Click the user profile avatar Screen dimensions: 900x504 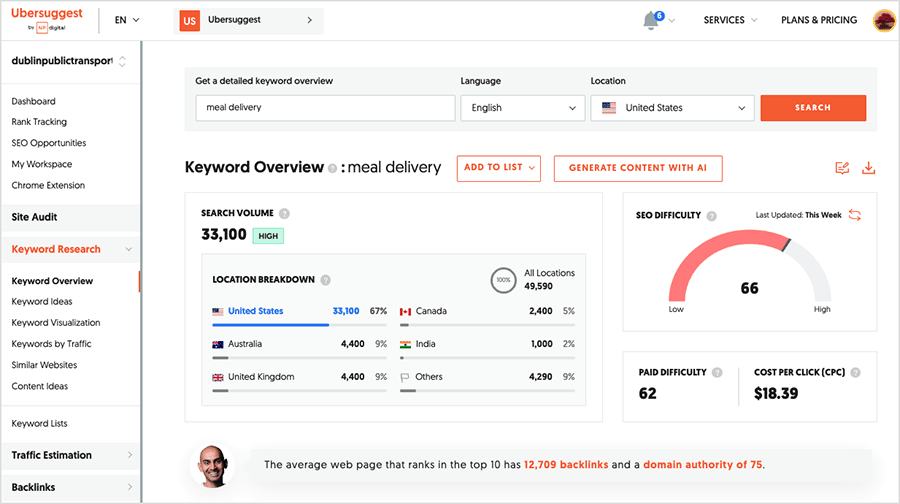pos(884,20)
